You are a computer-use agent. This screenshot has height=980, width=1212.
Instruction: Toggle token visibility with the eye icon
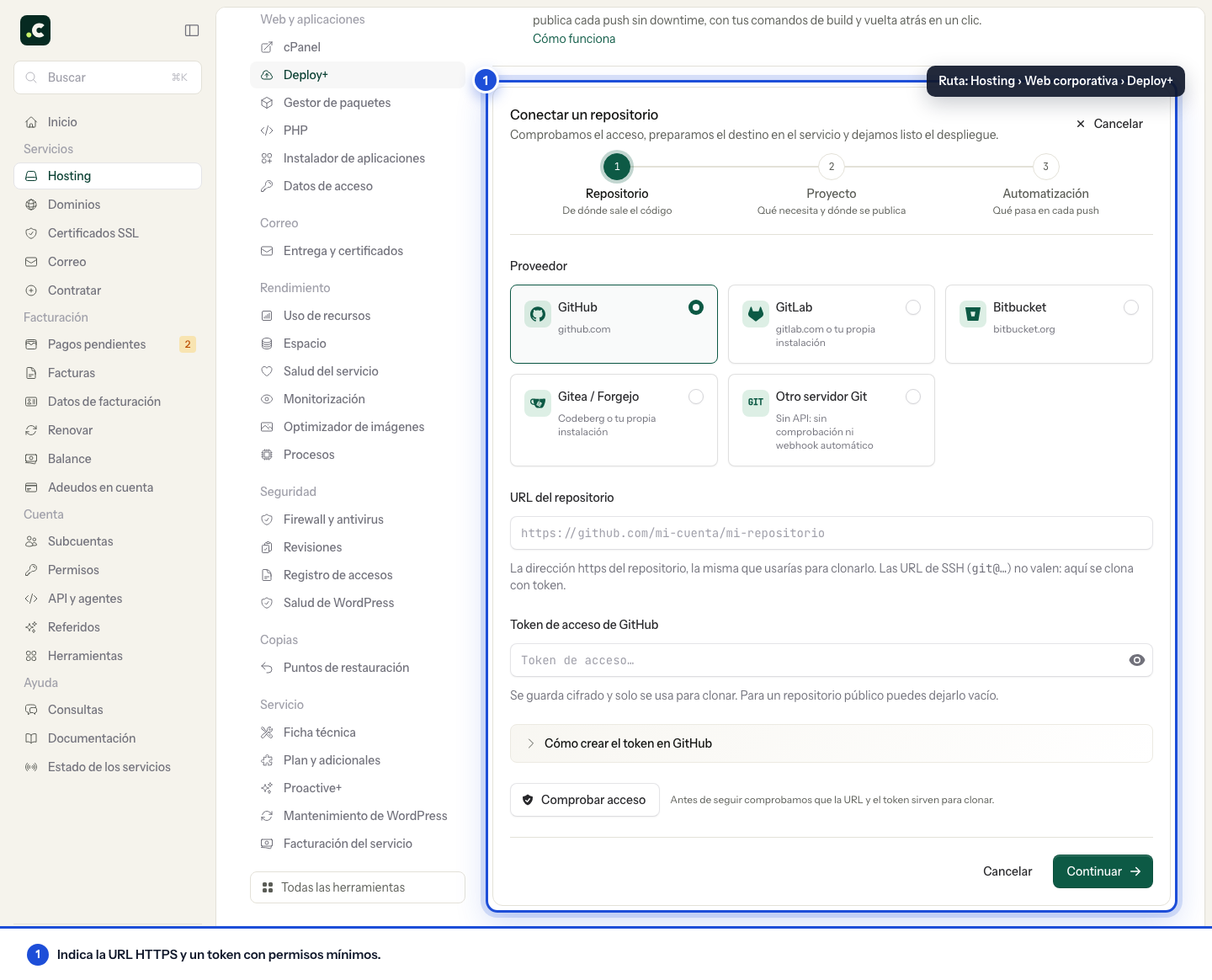[1137, 660]
